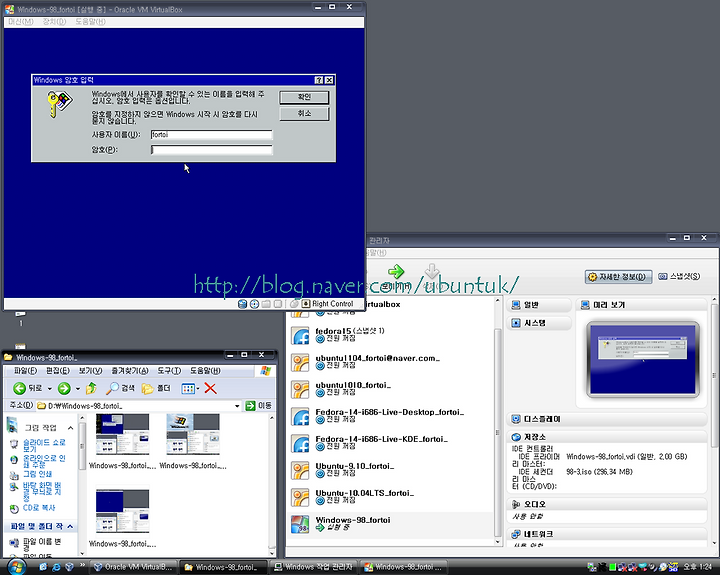This screenshot has width=720, height=575.
Task: Click the Explorer Back arrow icon
Action: [x=19, y=389]
